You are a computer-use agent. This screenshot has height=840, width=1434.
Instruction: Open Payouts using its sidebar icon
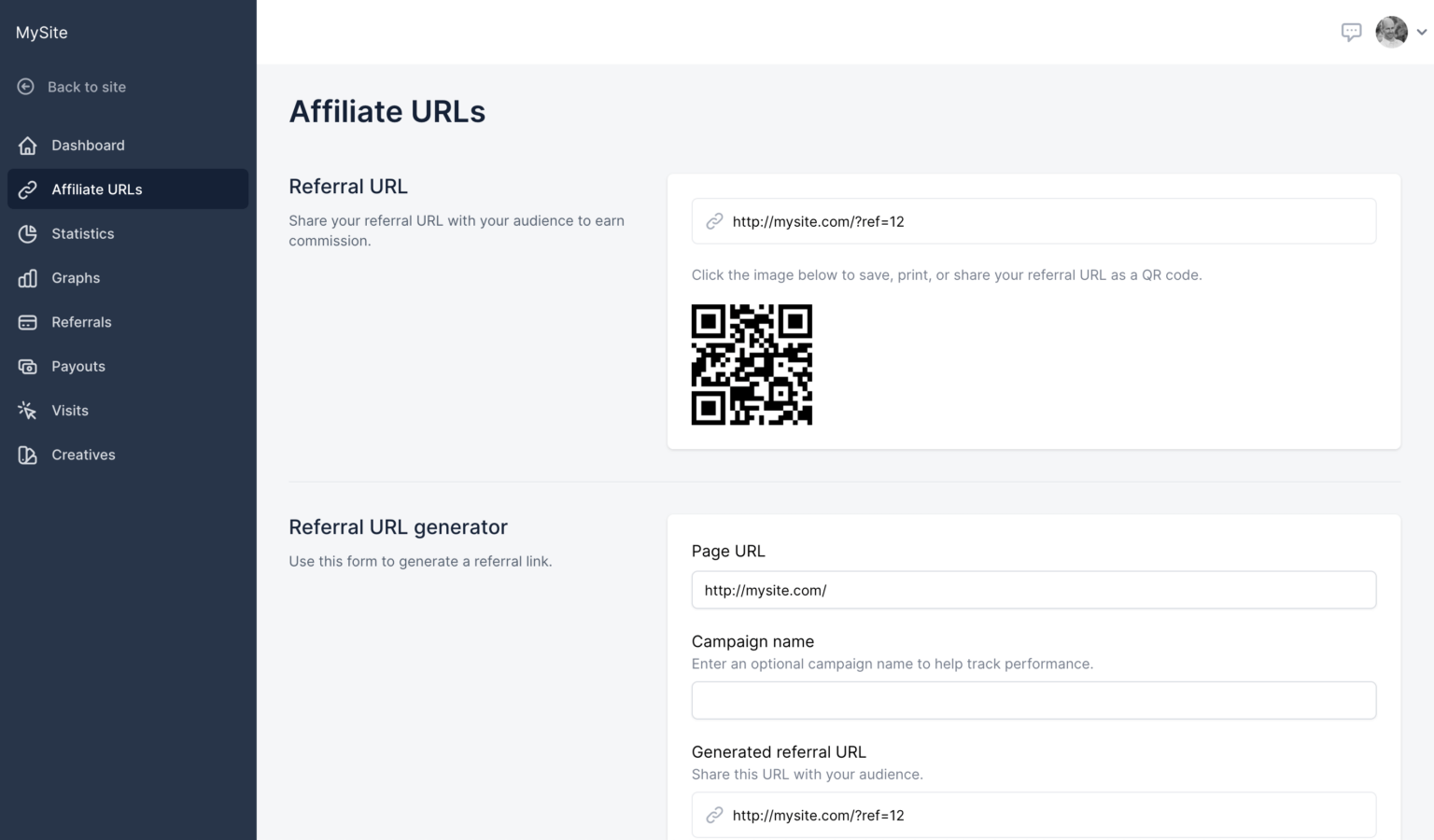click(27, 365)
